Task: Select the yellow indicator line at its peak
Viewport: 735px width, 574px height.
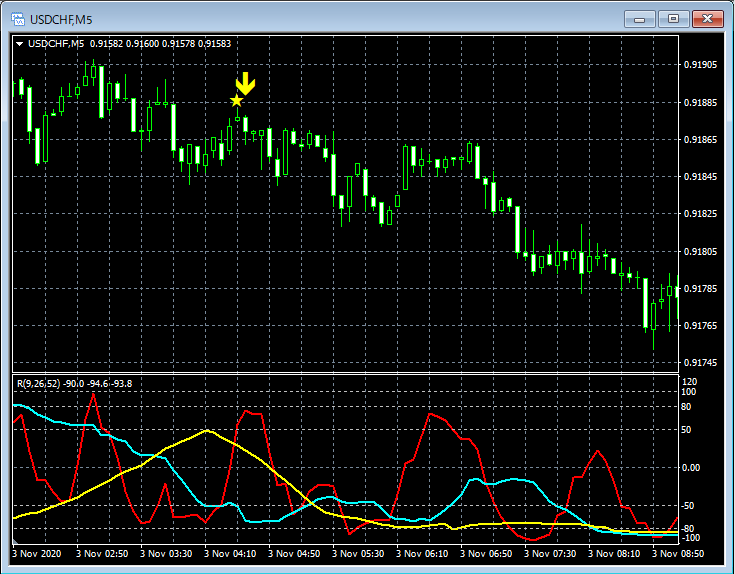Action: click(x=207, y=431)
